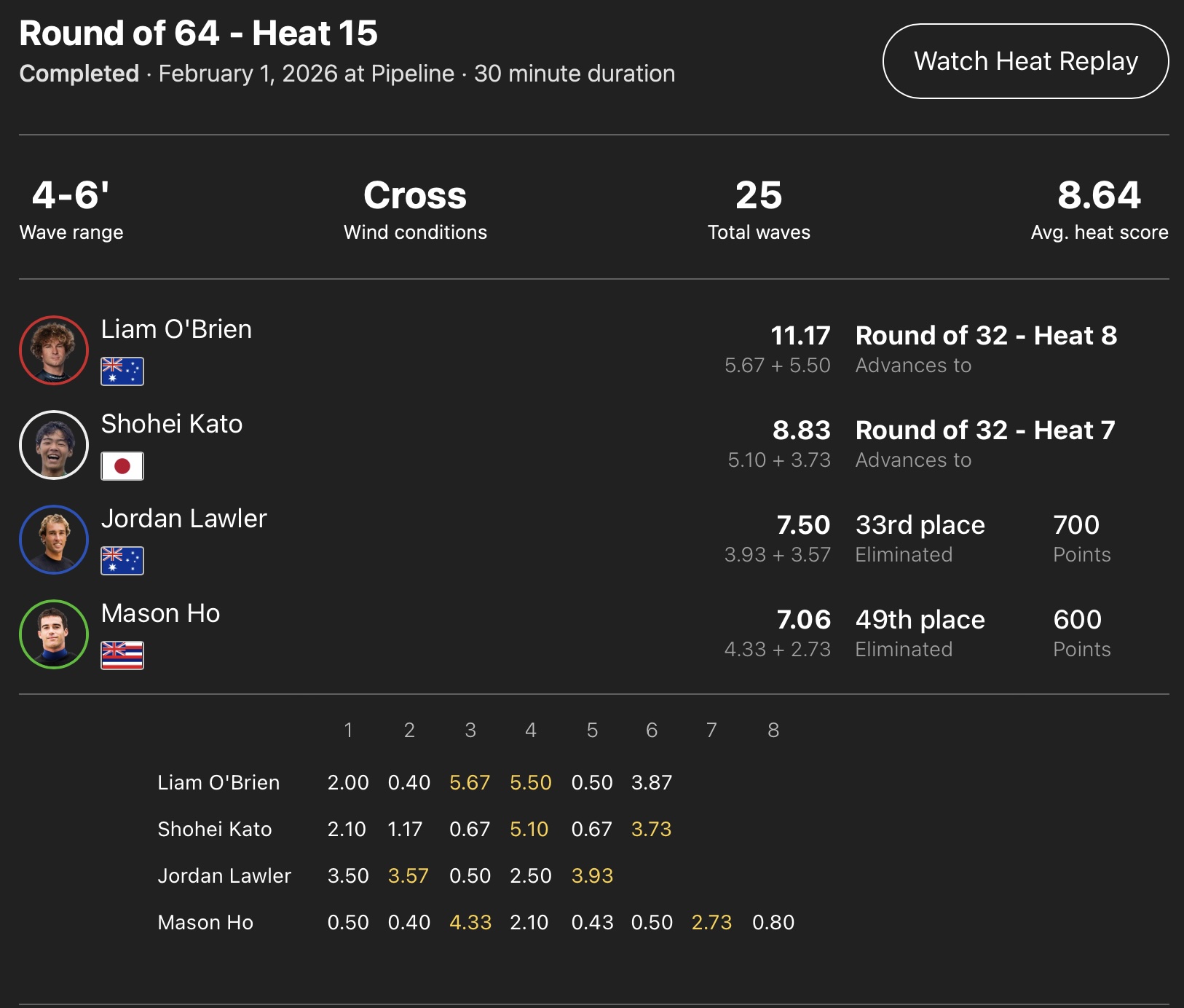Click Mason Ho's avatar photo
This screenshot has height=1008, width=1184.
point(54,634)
